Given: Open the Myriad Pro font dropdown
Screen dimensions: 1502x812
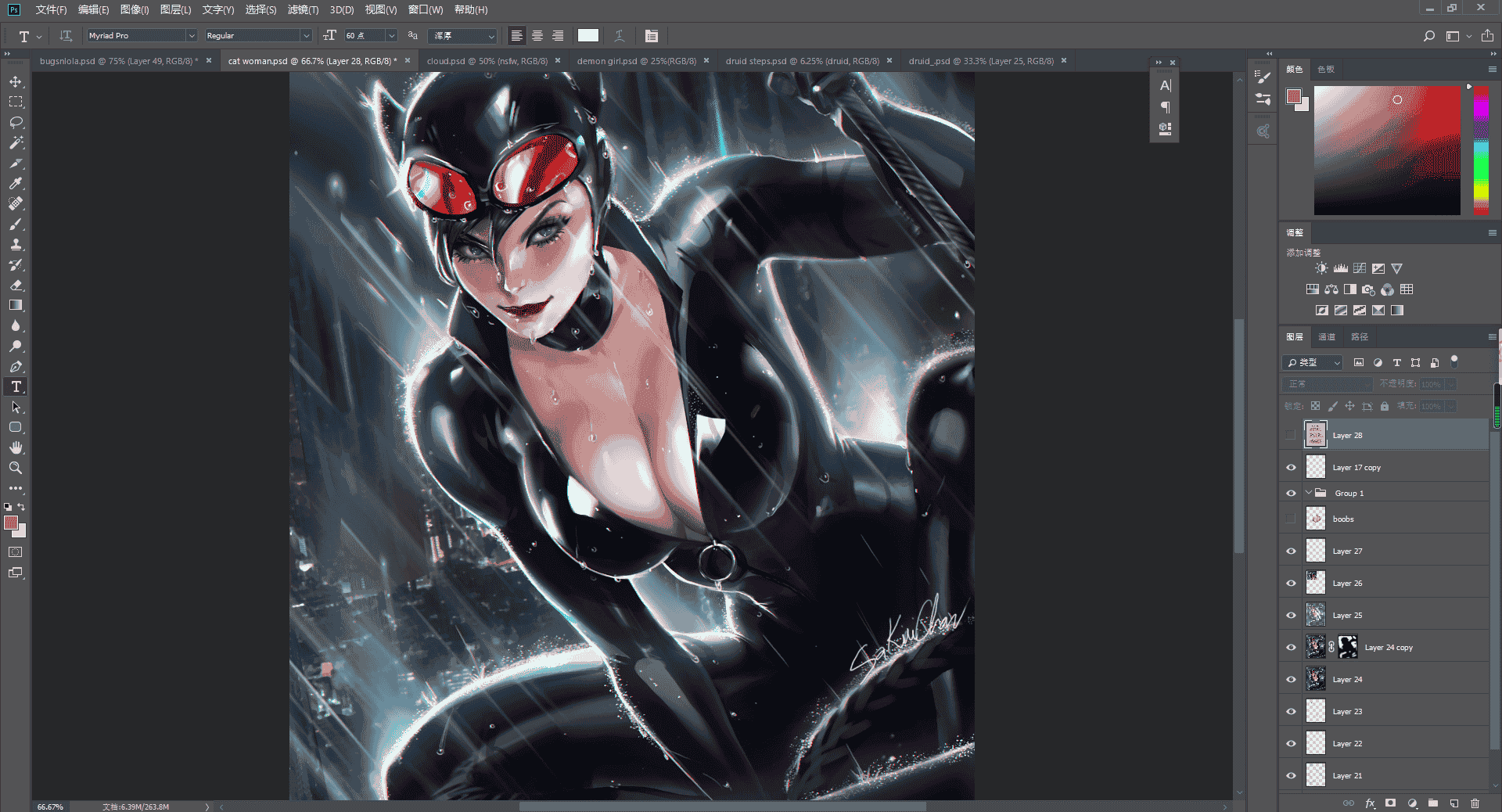Looking at the screenshot, I should coord(191,35).
